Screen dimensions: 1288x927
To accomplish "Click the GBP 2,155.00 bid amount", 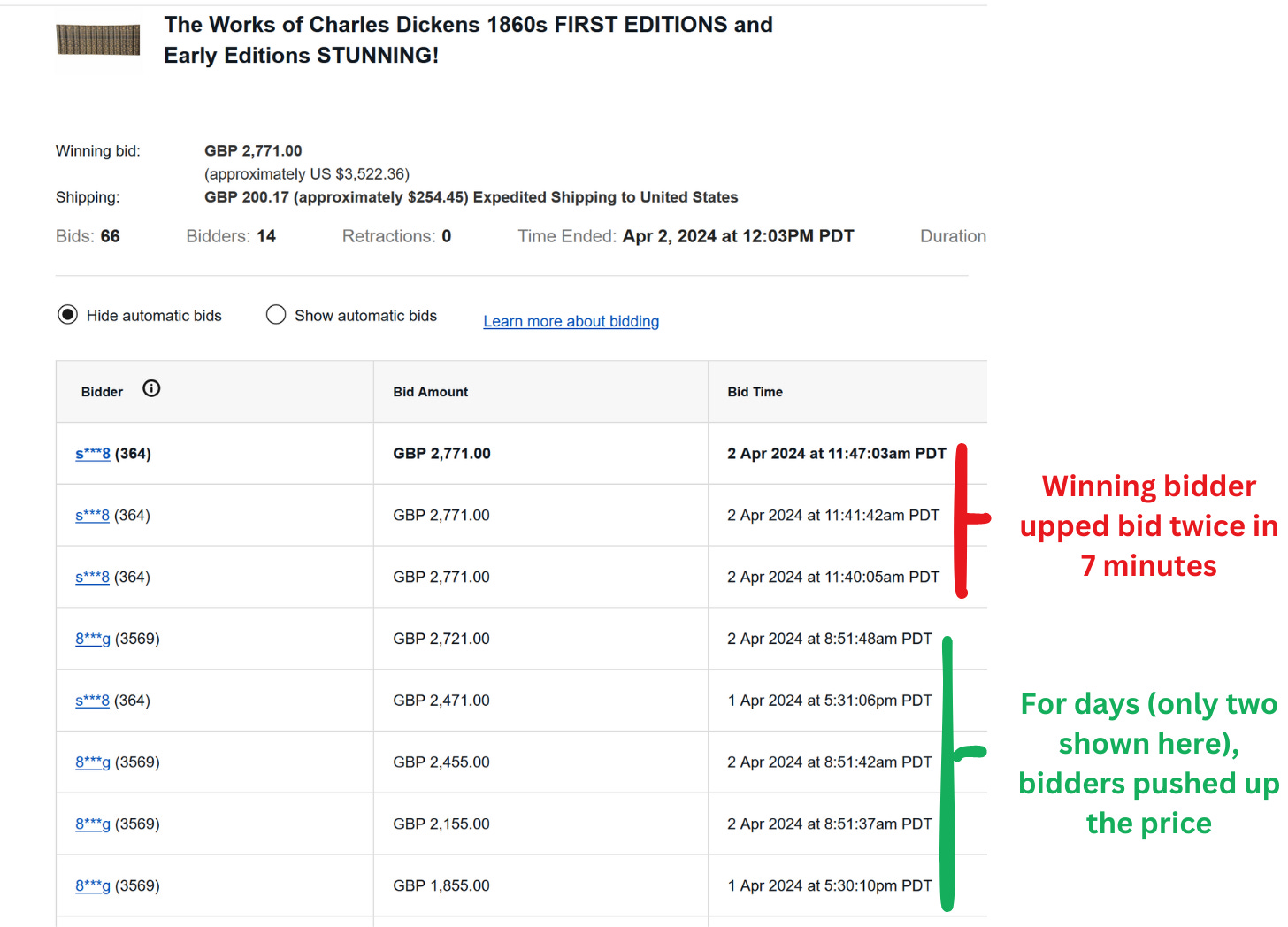I will pos(441,824).
